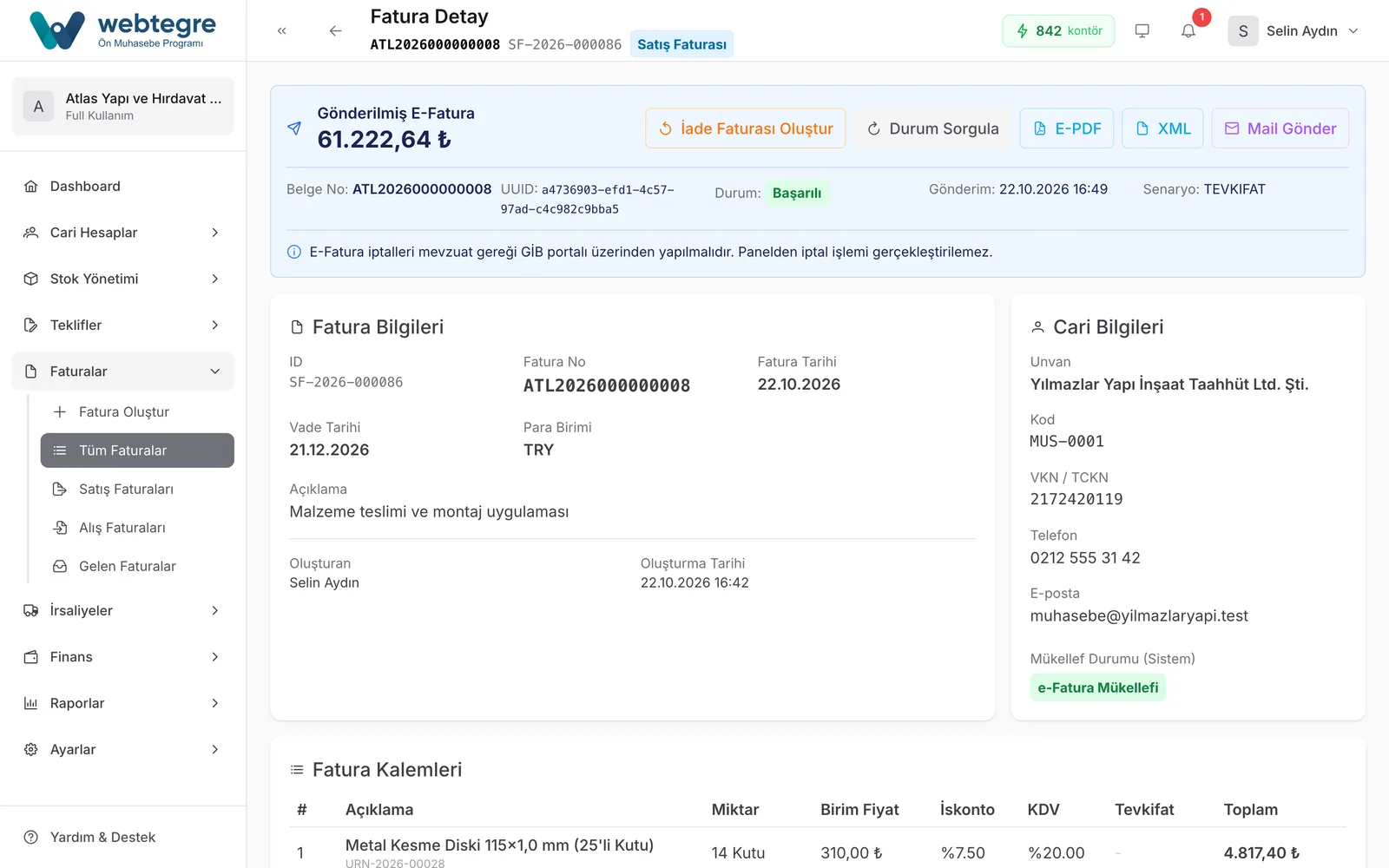1389x868 pixels.
Task: Open Satış Faturaları submenu item
Action: click(137, 490)
